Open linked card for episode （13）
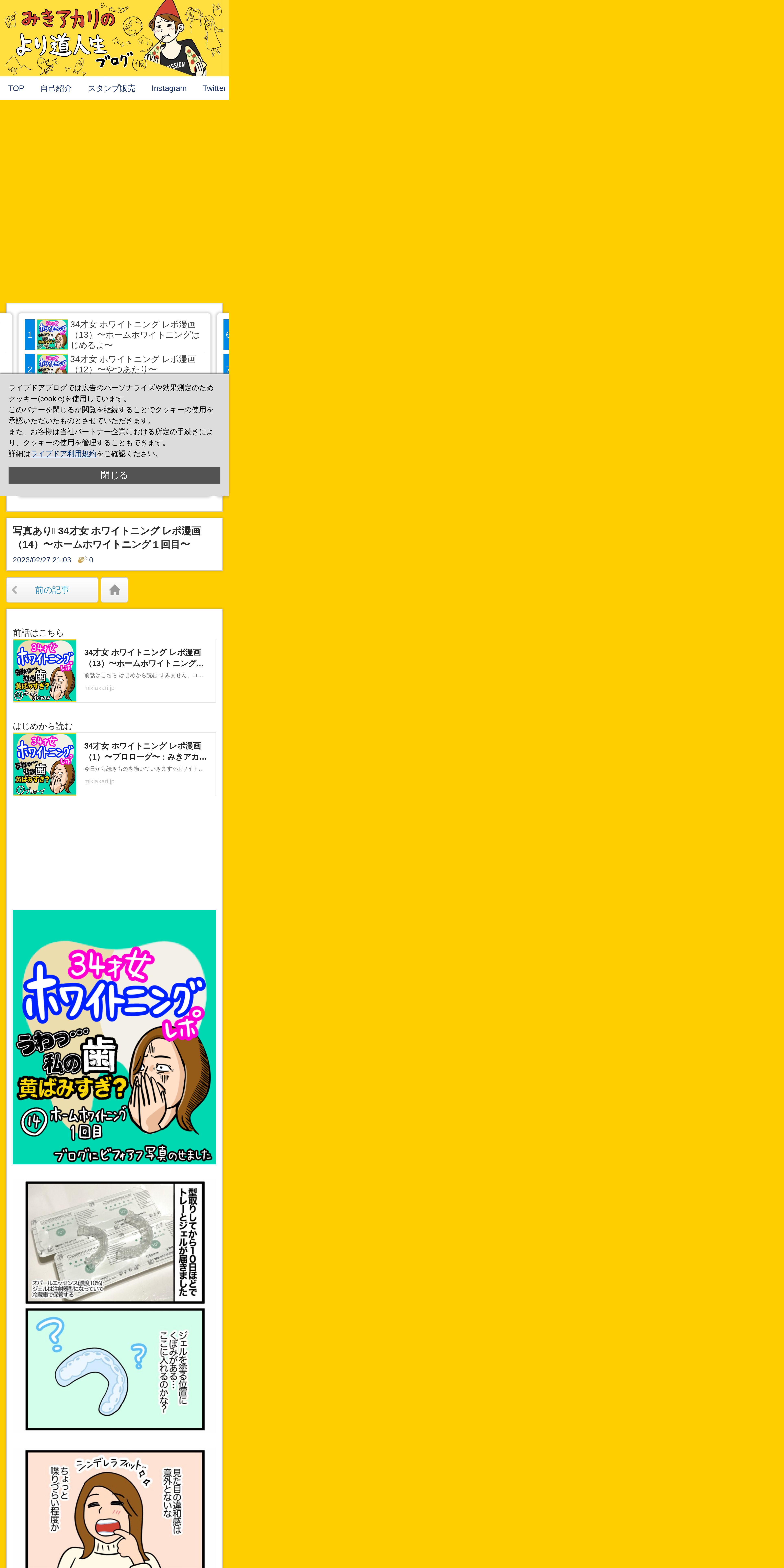784x1568 pixels. pyautogui.click(x=114, y=671)
